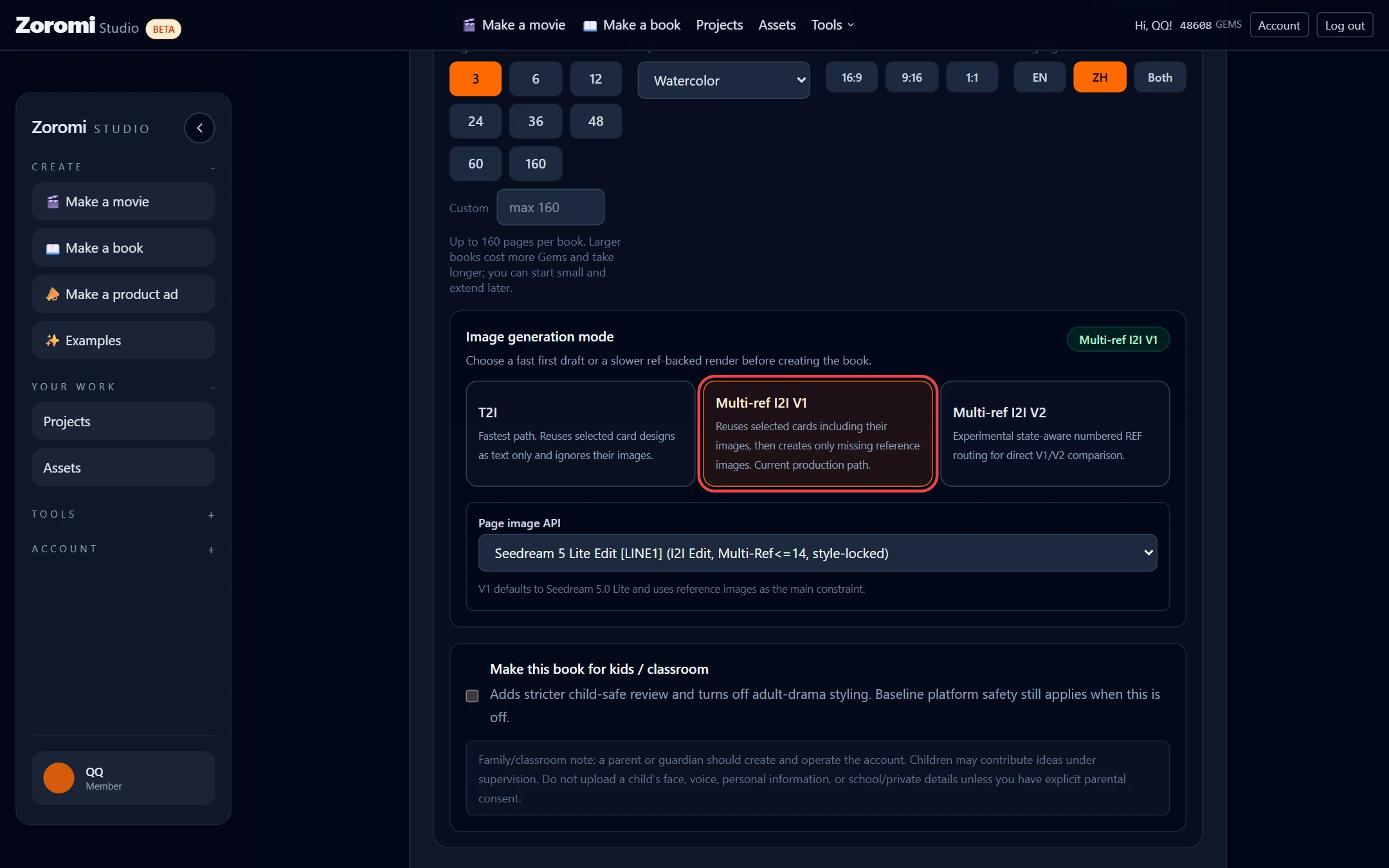
Task: Click the green Multi-ref I2I V1 badge
Action: point(1118,339)
